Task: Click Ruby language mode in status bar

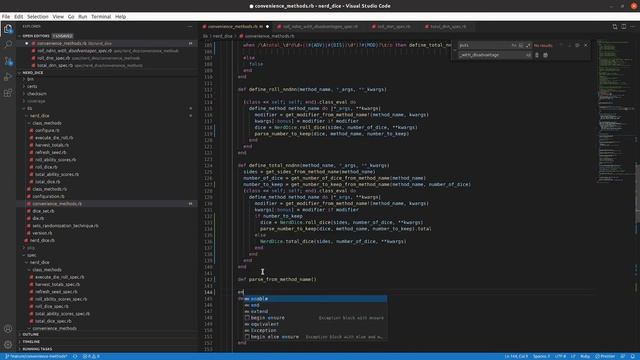Action: tap(585, 356)
